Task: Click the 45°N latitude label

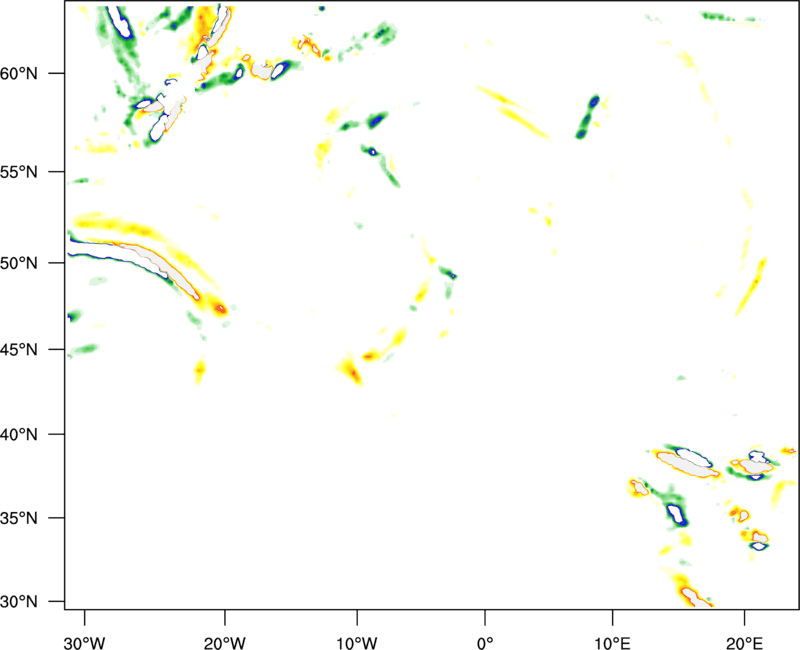Action: point(19,349)
